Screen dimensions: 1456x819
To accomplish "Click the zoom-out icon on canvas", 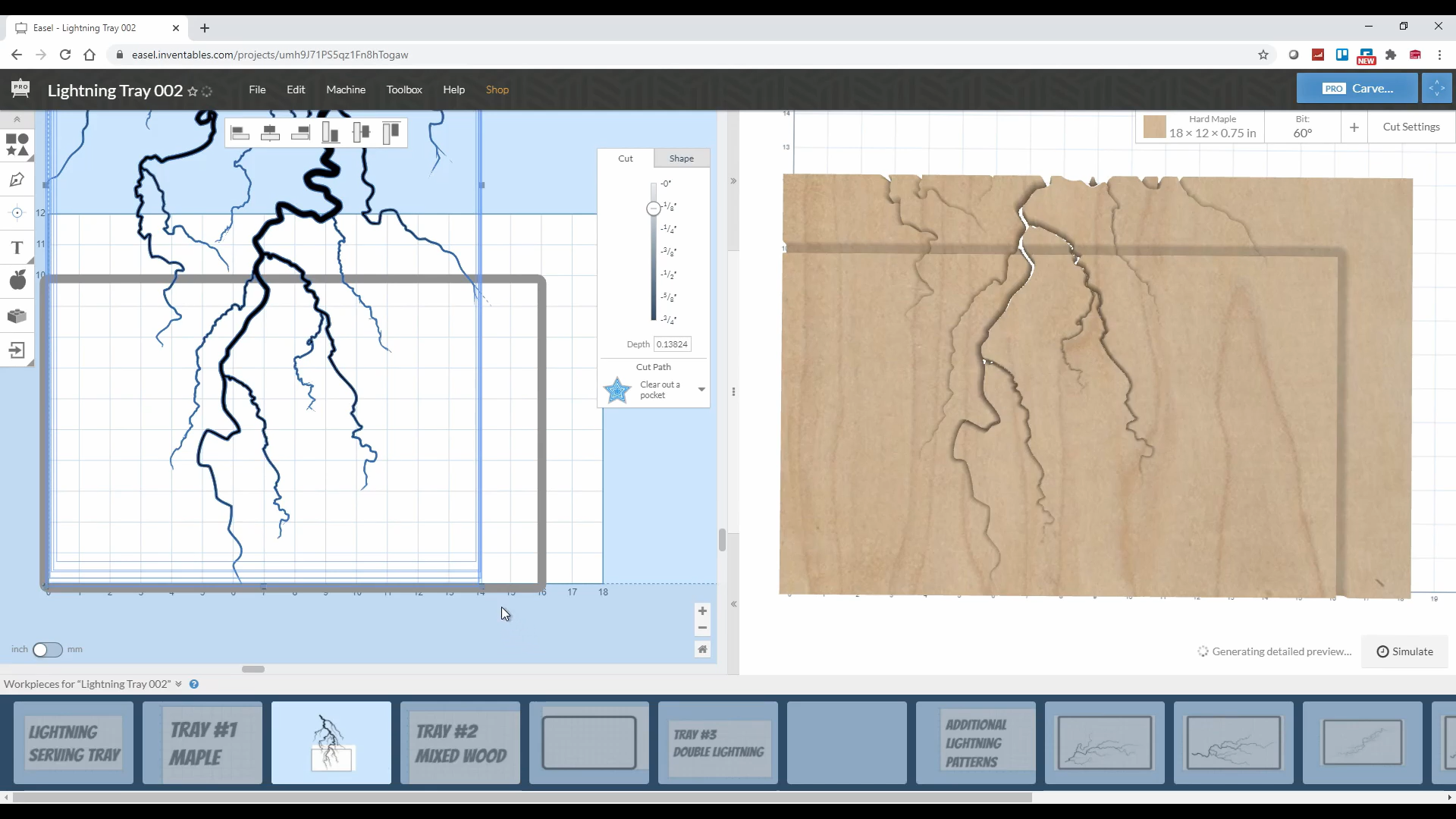I will tap(703, 628).
